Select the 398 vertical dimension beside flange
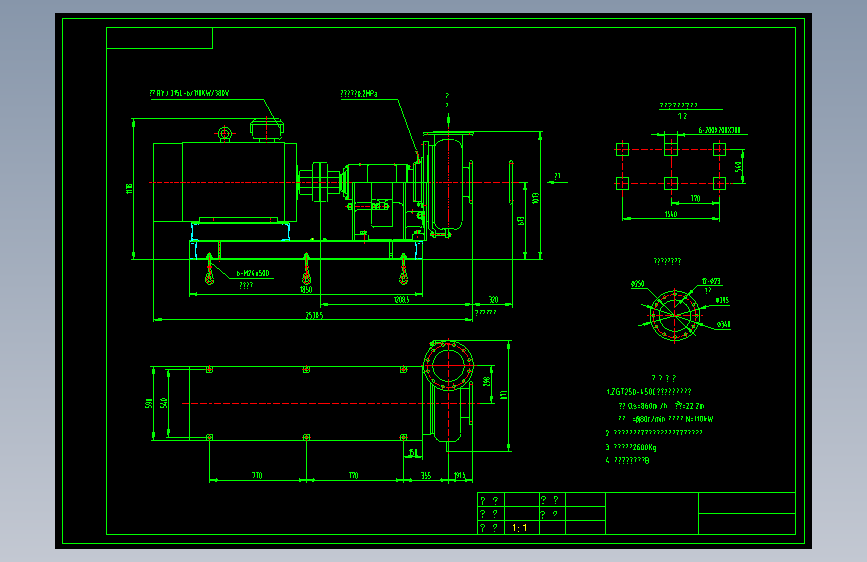This screenshot has width=867, height=562. click(x=487, y=382)
